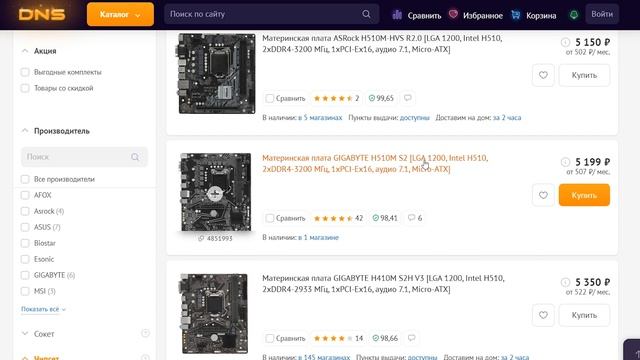
Task: Click Купить for GIGABYTE H410M S2H V3
Action: (584, 315)
